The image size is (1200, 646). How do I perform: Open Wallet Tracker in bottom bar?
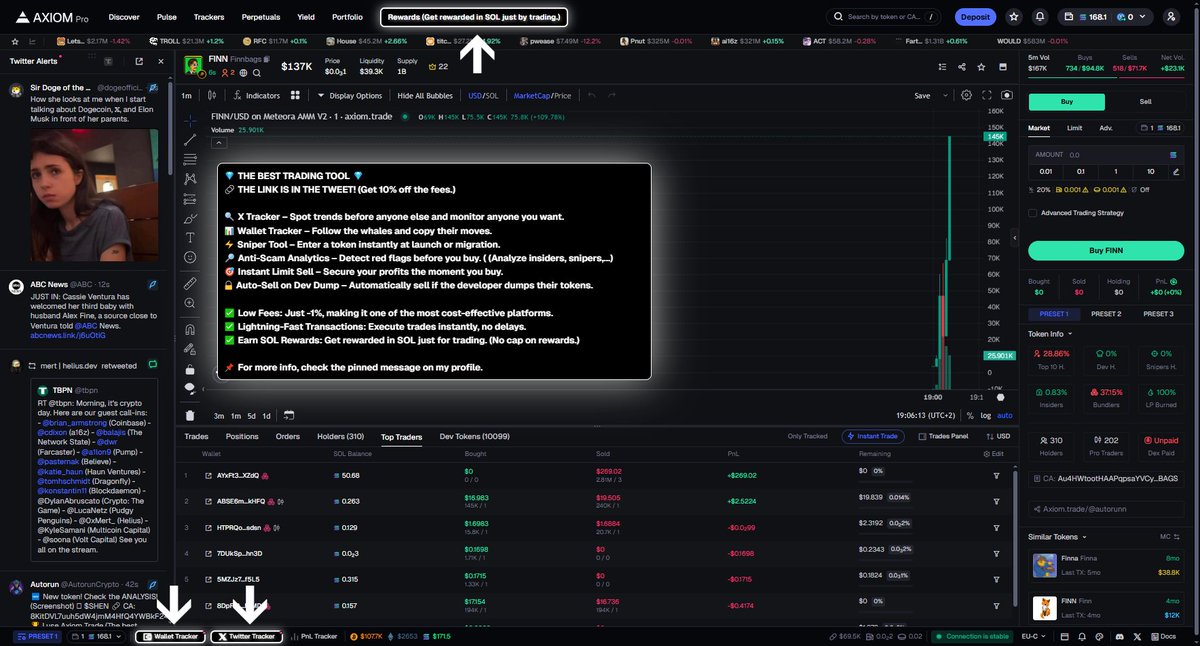click(x=170, y=636)
